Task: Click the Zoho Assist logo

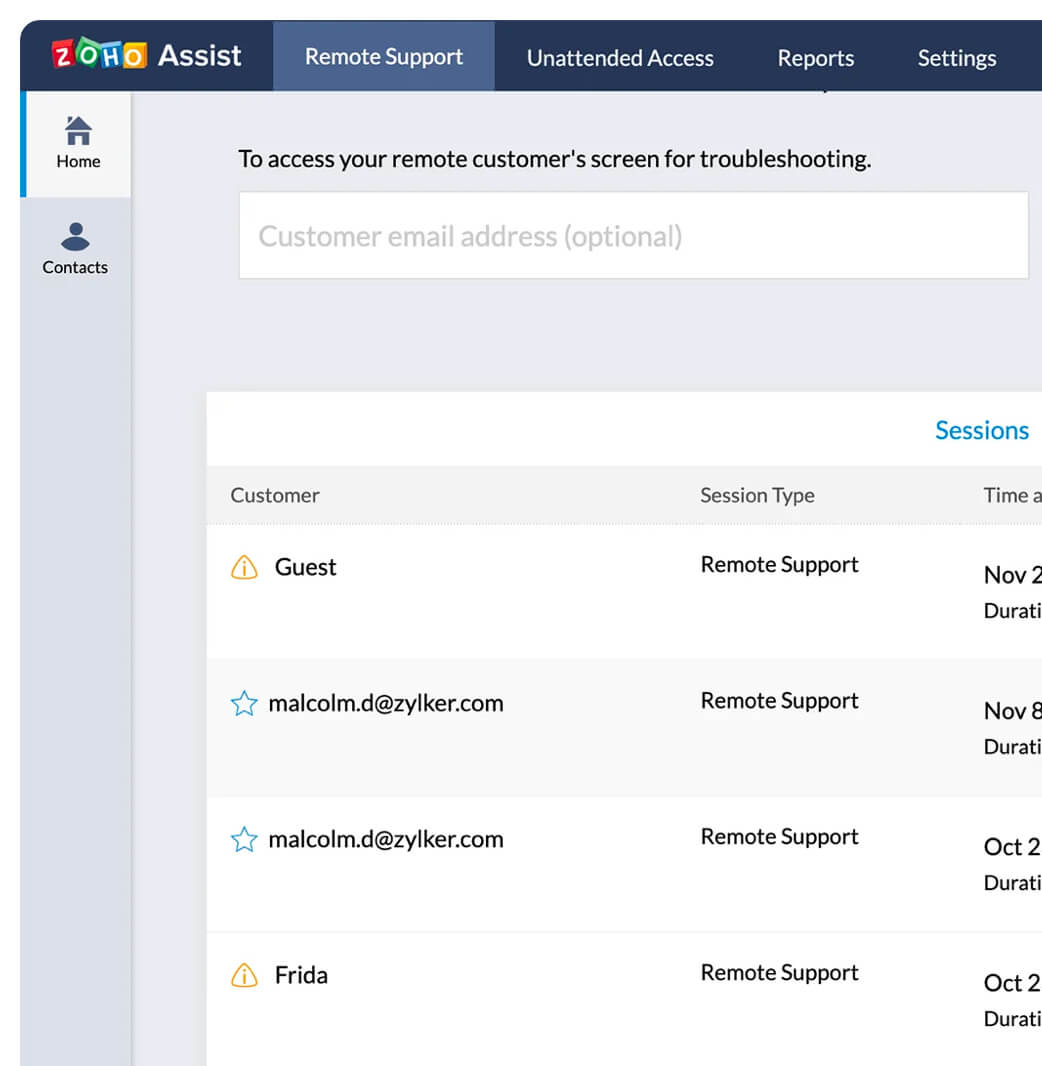Action: pyautogui.click(x=146, y=55)
